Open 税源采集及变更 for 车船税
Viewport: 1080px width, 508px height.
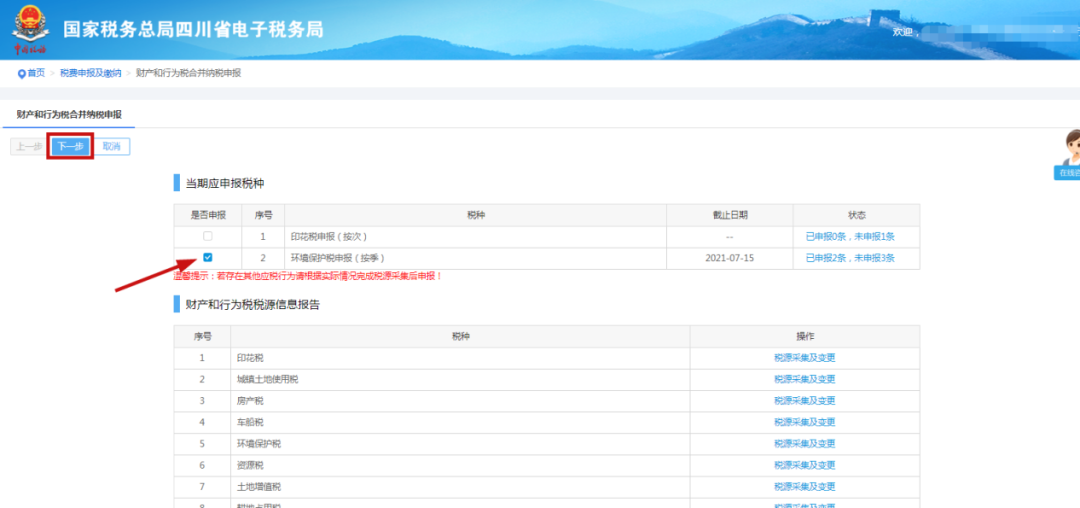804,422
